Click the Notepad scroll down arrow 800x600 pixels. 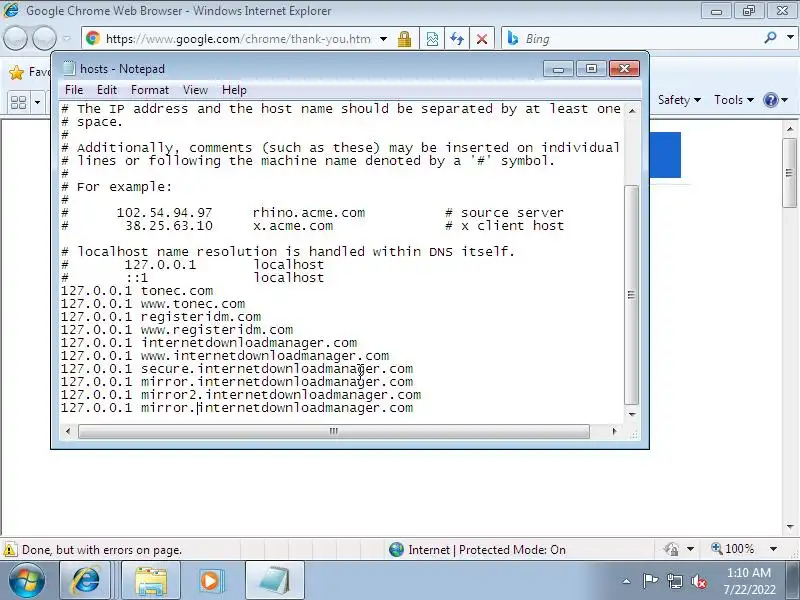pos(632,414)
